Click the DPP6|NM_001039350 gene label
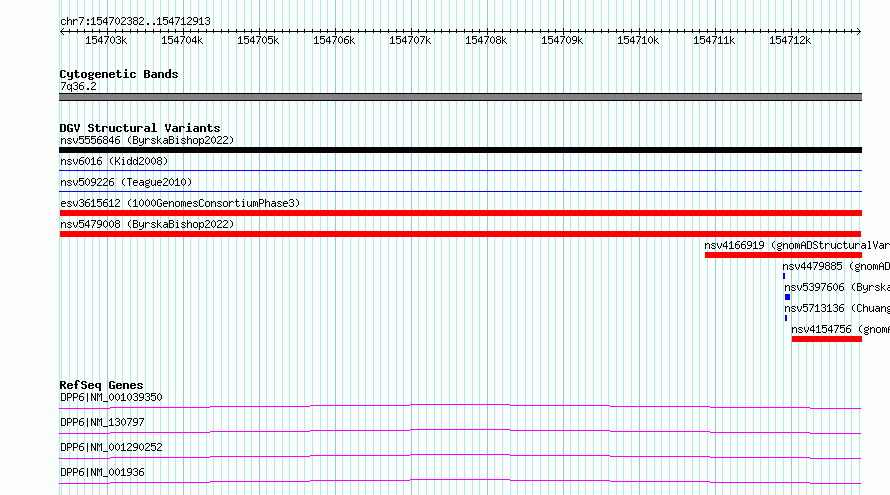890x495 pixels. click(x=111, y=397)
